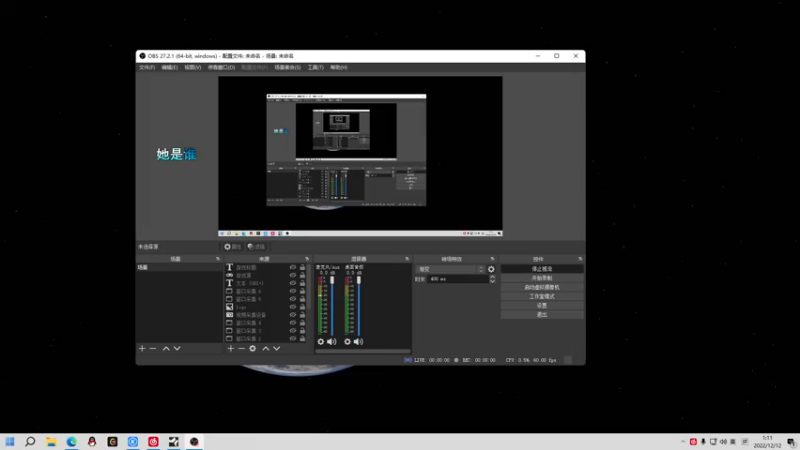Open the 场景集合(S) menu

[x=287, y=67]
